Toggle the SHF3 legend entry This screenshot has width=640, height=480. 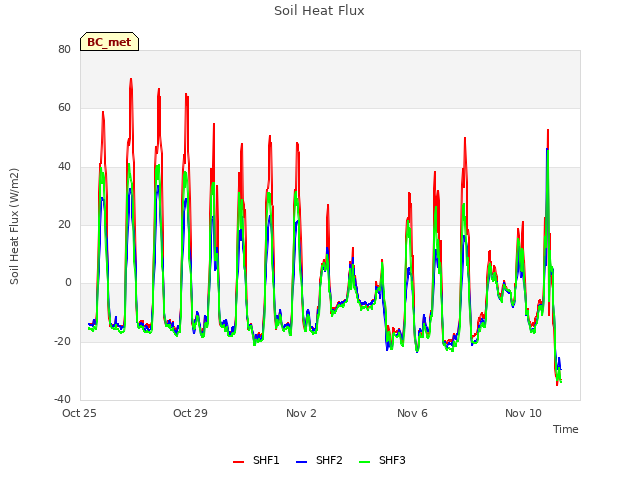tap(382, 460)
